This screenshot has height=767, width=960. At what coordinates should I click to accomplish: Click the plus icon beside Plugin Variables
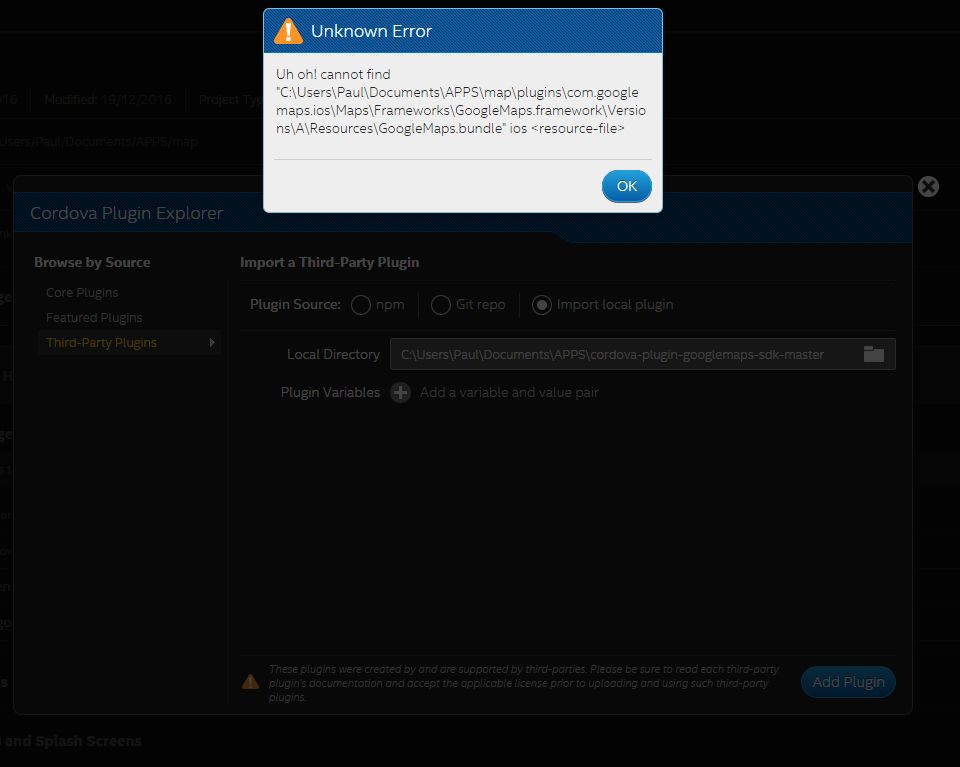point(400,393)
